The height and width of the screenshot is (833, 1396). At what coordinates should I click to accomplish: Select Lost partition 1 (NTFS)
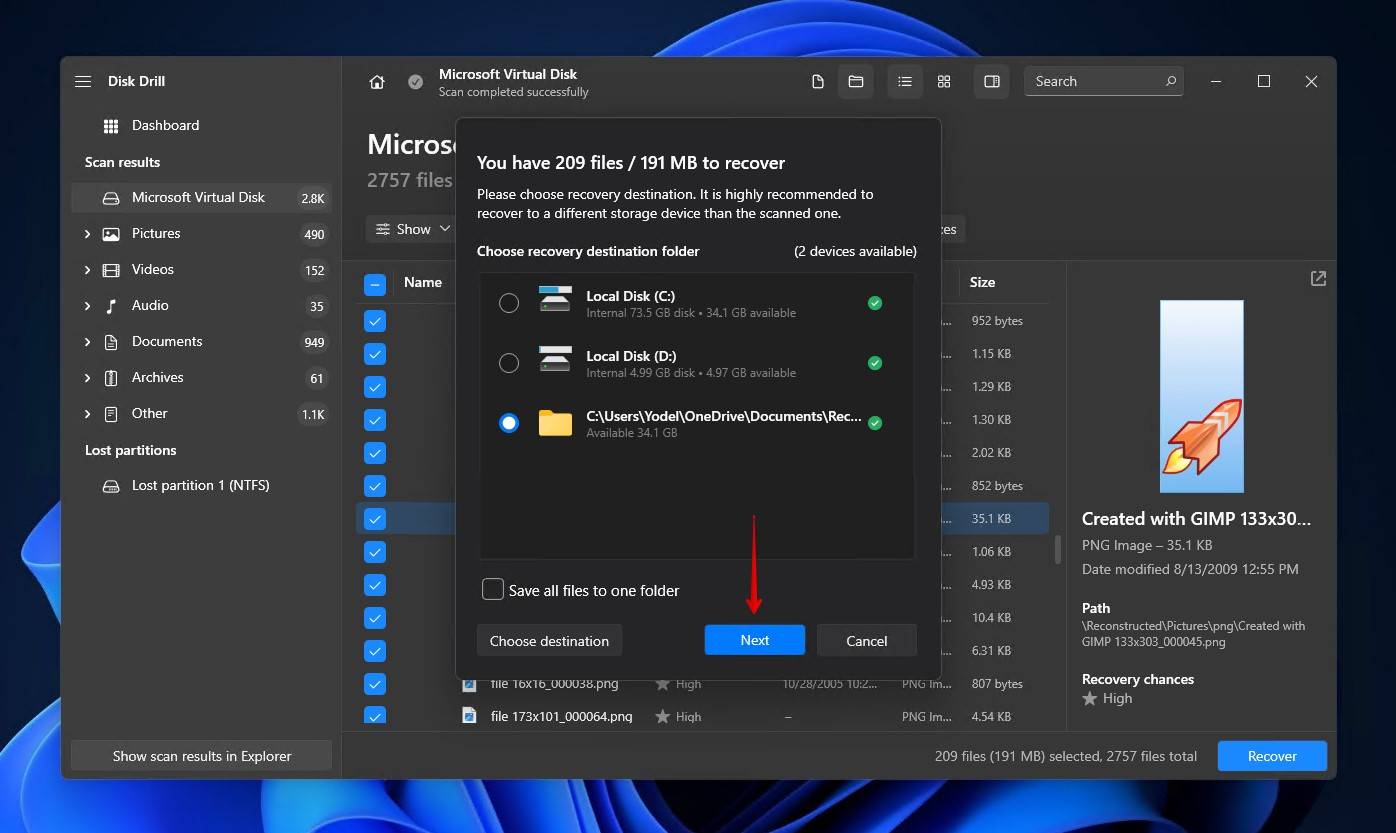click(x=200, y=485)
